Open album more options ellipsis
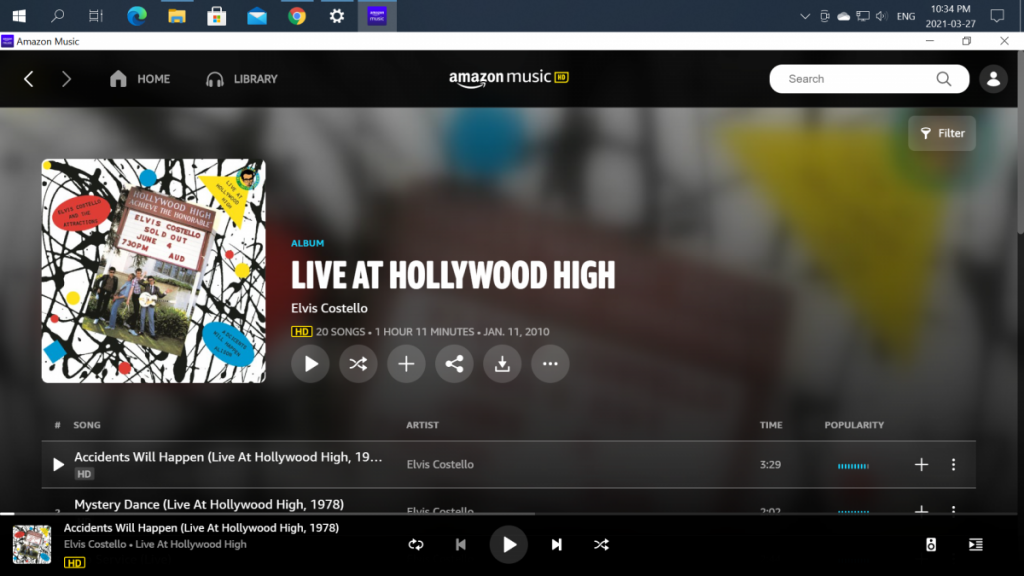The height and width of the screenshot is (576, 1024). tap(550, 364)
